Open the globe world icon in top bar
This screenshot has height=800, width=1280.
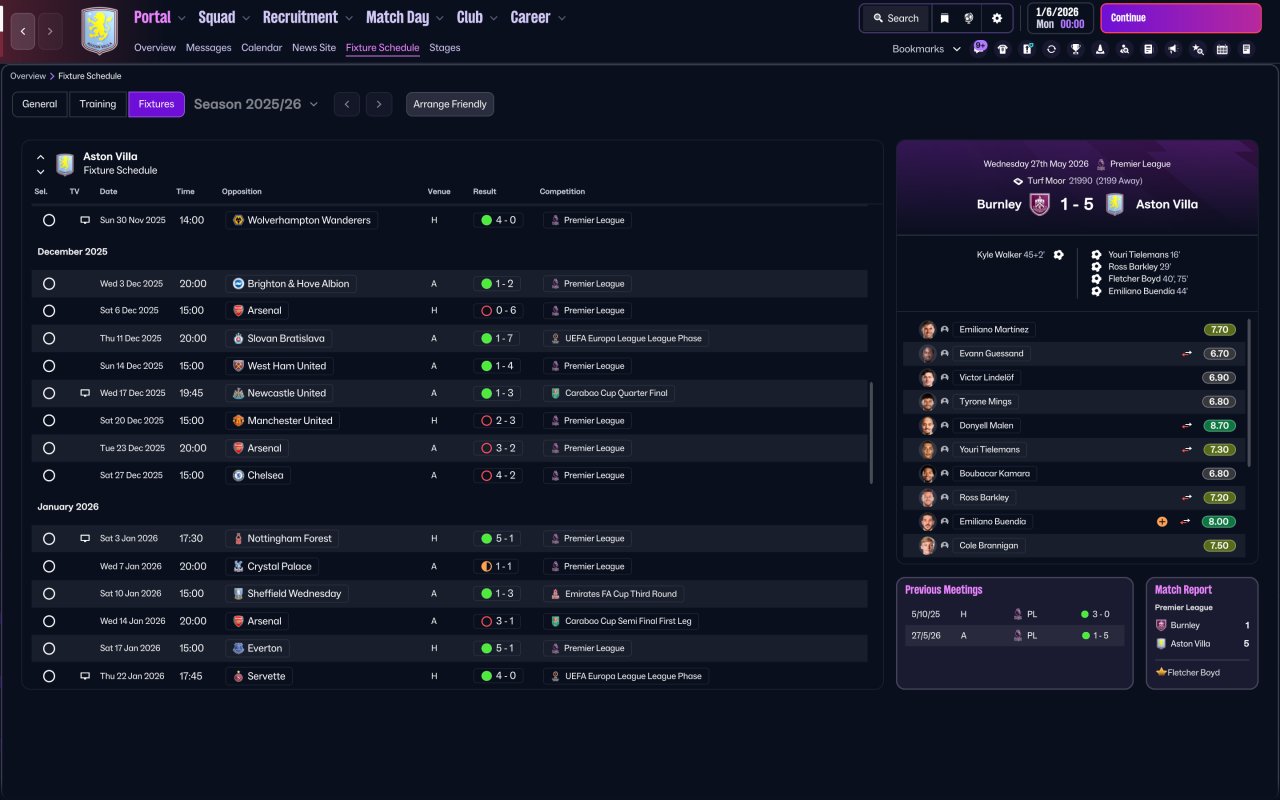pos(969,18)
